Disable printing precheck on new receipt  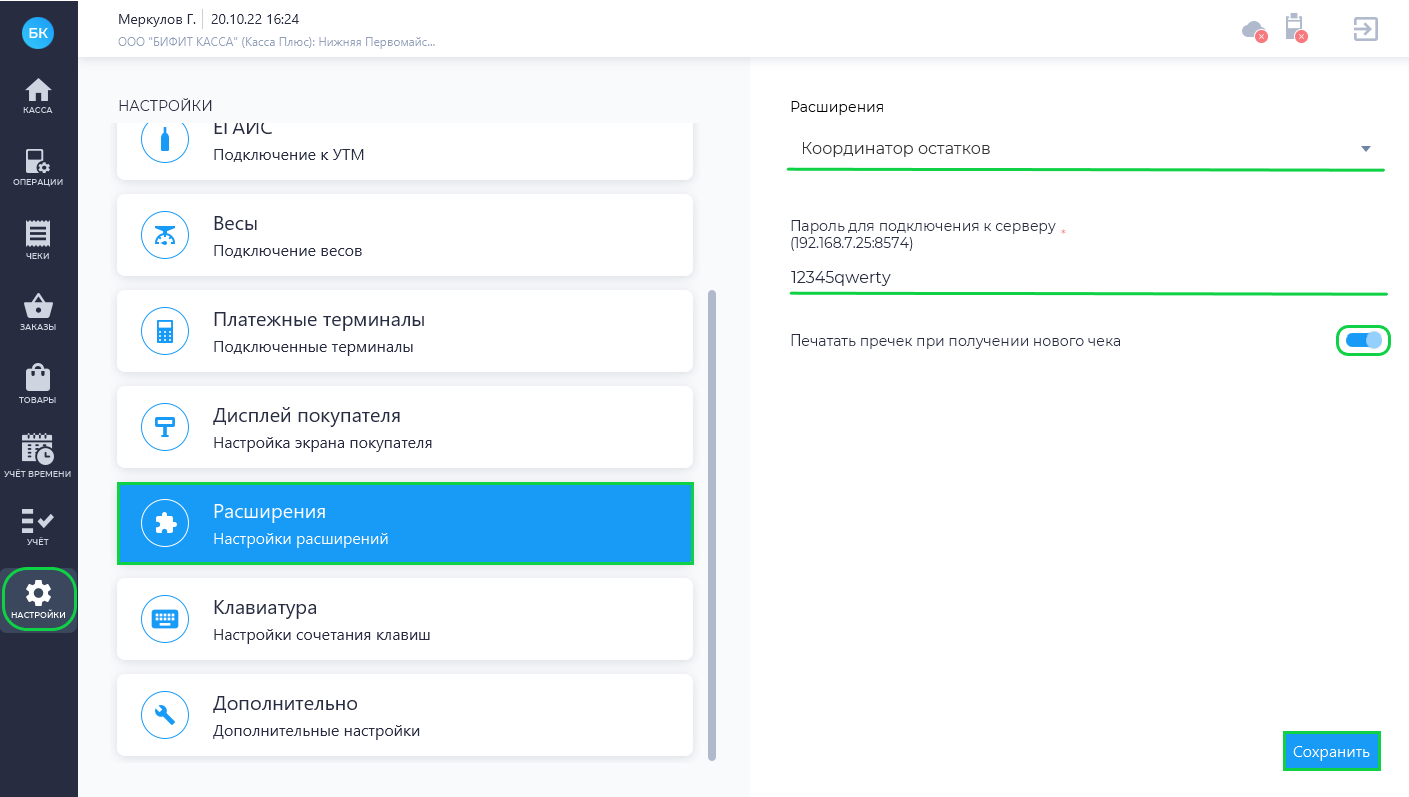click(x=1363, y=340)
